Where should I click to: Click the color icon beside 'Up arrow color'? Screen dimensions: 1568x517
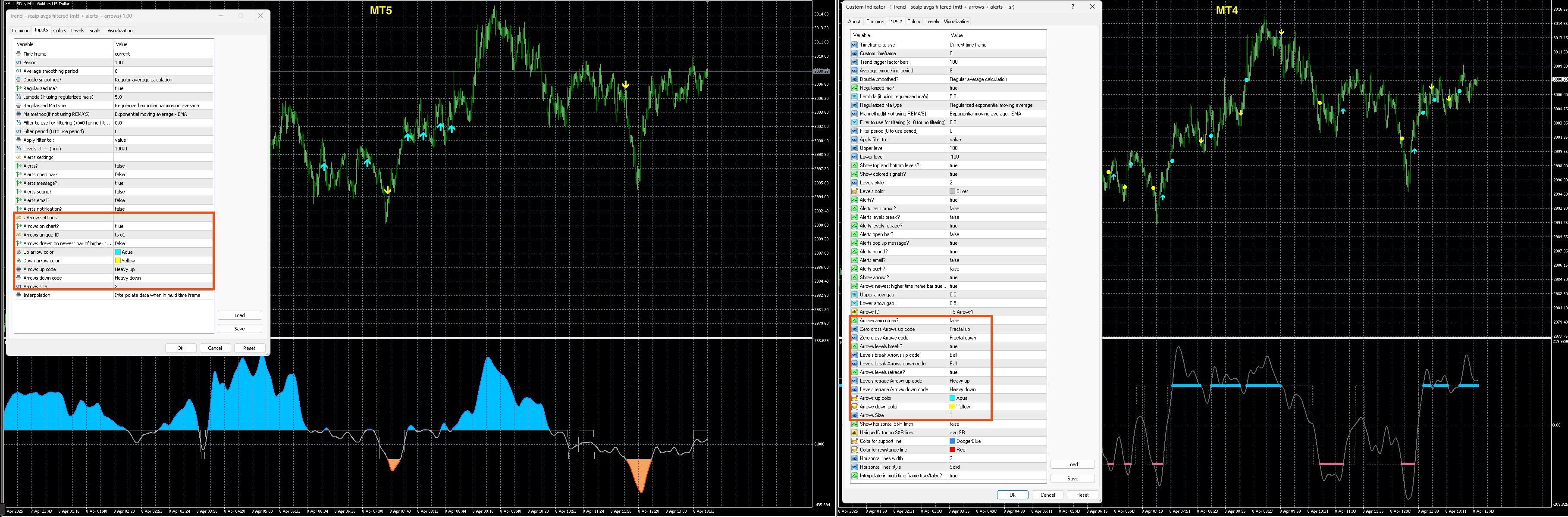coord(19,252)
